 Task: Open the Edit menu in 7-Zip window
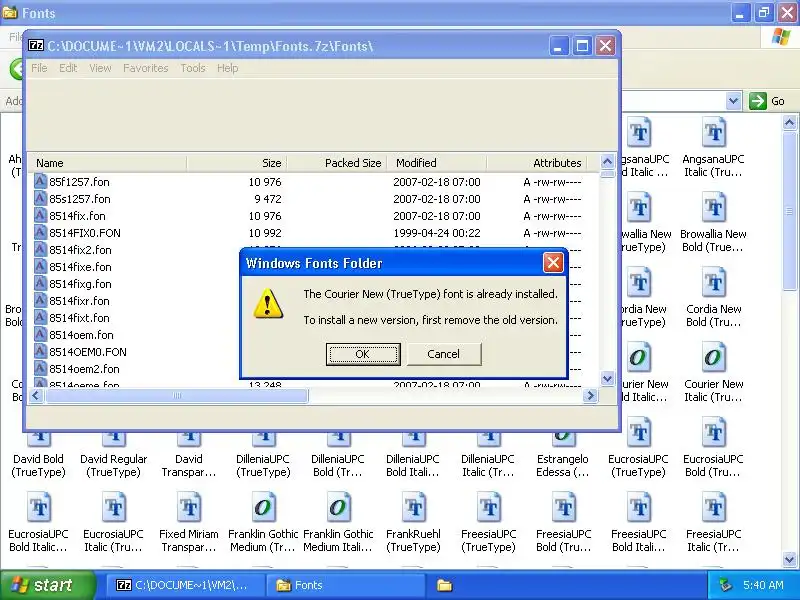(68, 68)
